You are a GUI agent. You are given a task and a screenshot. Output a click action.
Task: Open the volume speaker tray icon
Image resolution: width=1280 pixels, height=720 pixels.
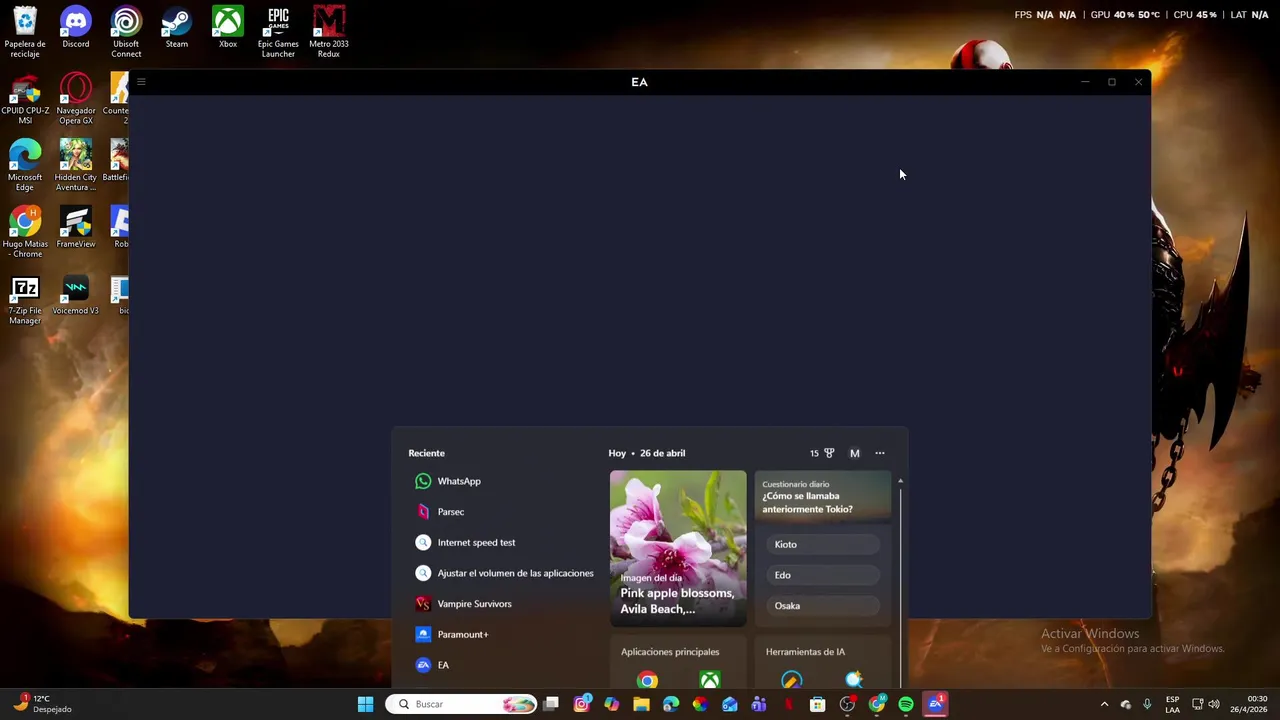[x=1214, y=704]
